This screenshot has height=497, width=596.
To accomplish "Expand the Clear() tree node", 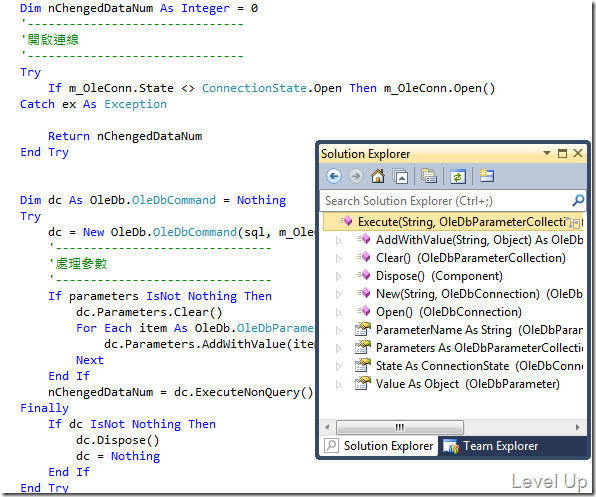I will point(338,258).
